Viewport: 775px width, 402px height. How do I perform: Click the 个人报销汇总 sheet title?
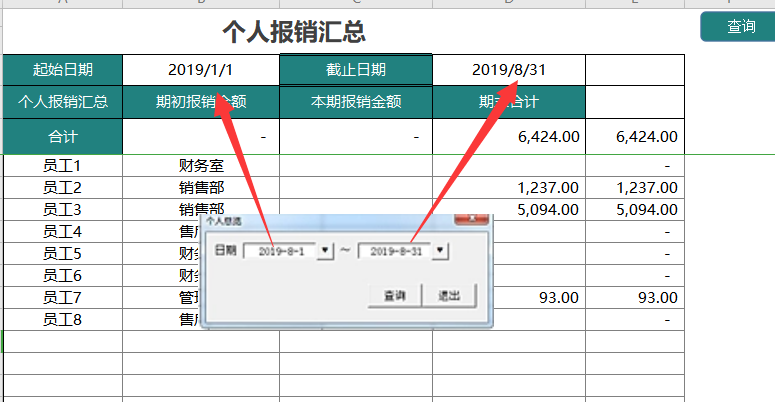coord(294,32)
